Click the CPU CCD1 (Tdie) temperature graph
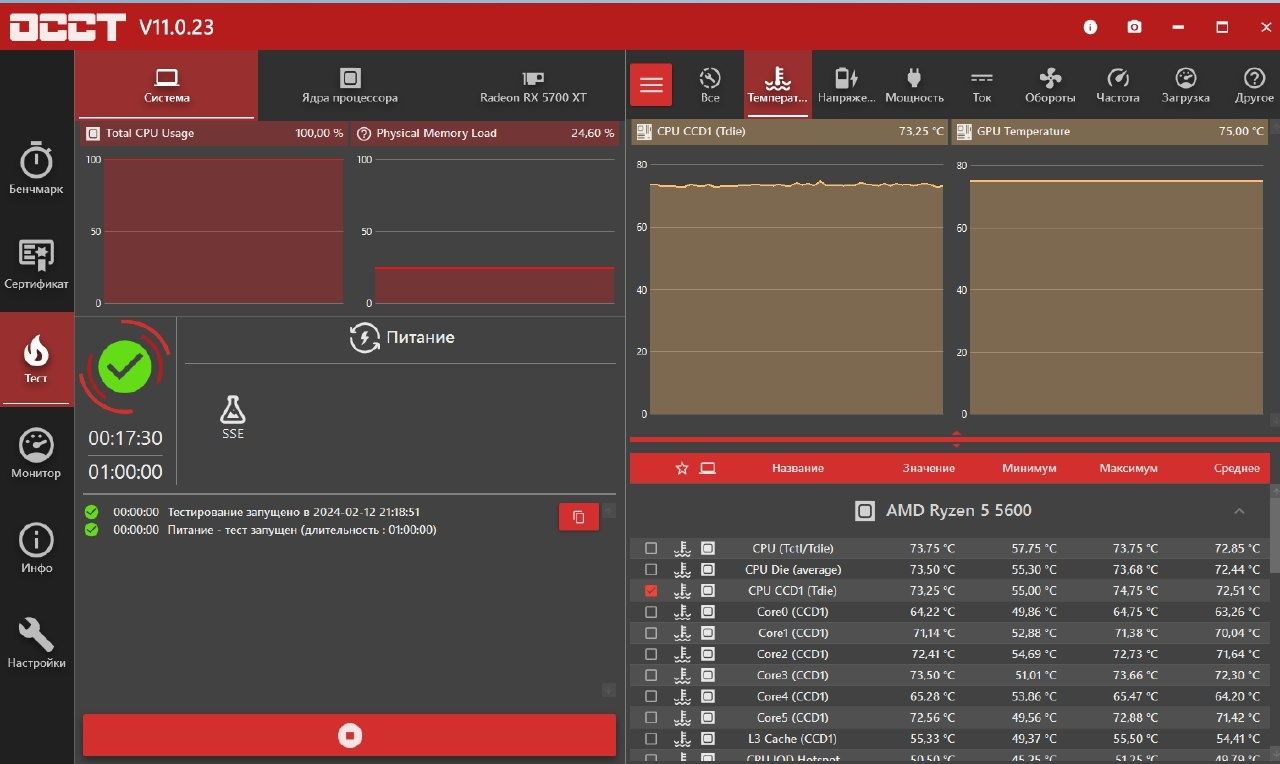 pyautogui.click(x=796, y=289)
